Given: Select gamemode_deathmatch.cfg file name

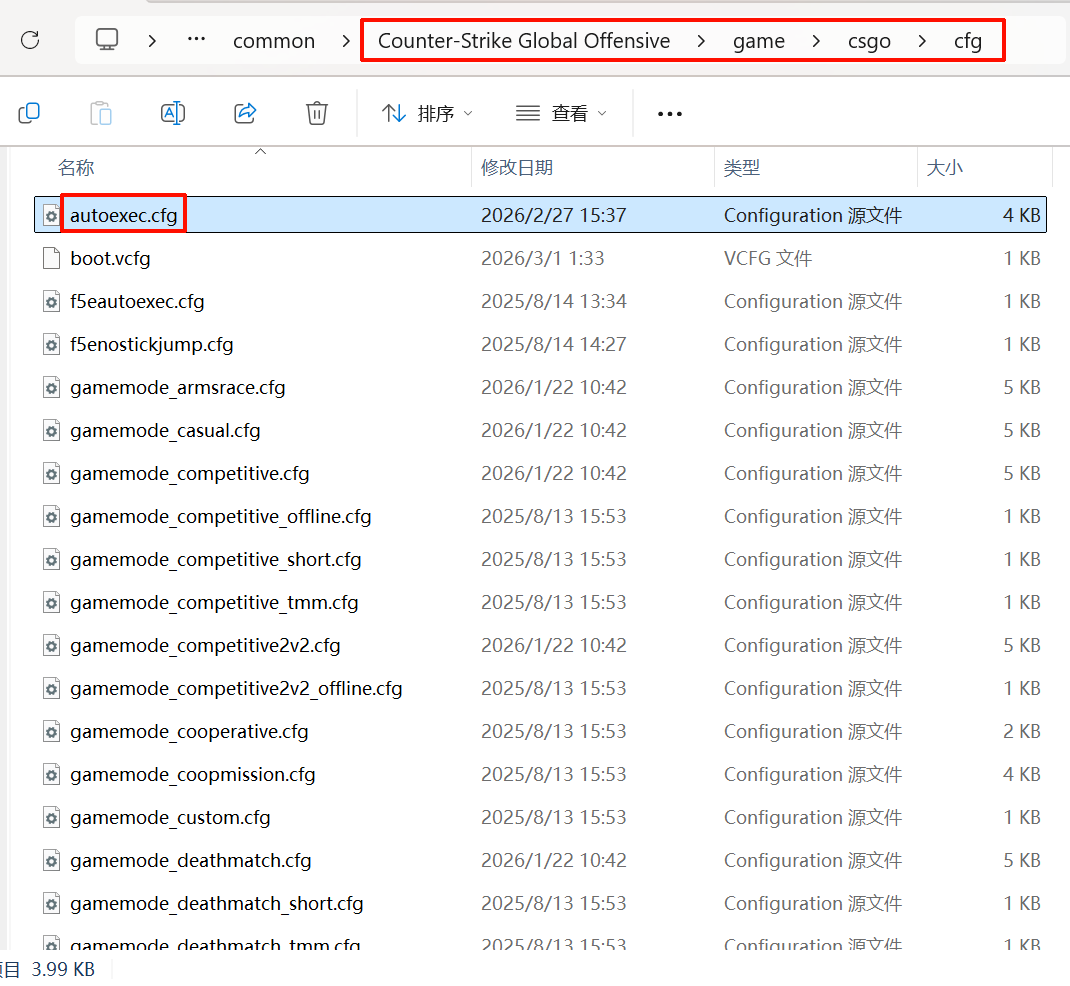Looking at the screenshot, I should (190, 860).
